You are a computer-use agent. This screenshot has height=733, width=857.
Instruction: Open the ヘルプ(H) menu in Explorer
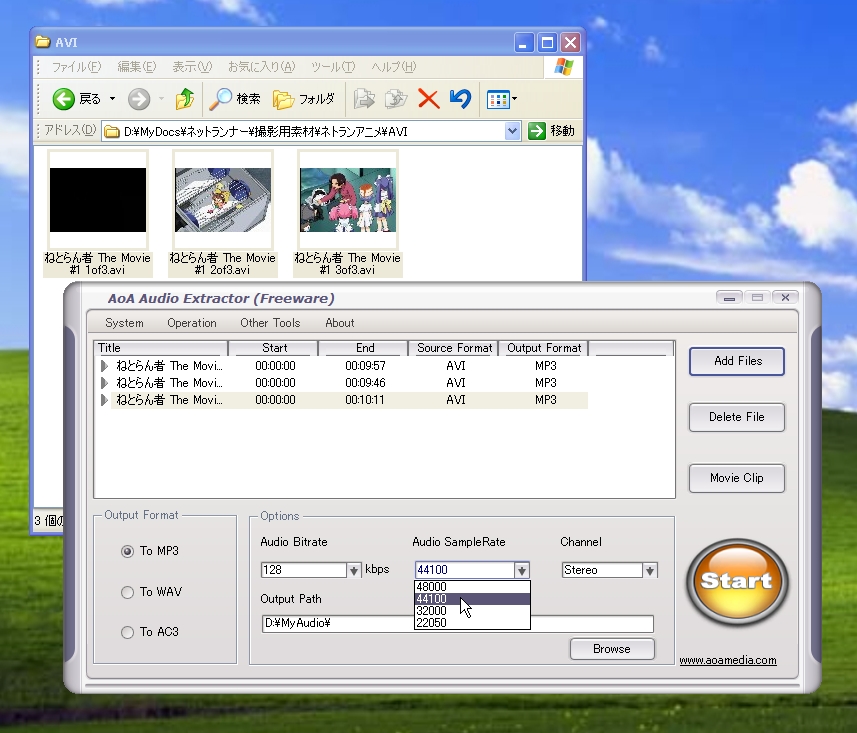pos(394,67)
